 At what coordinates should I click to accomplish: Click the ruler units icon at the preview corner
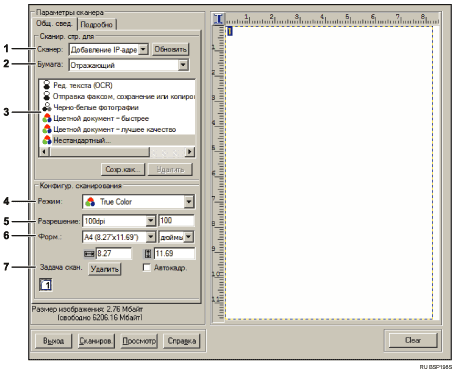click(219, 19)
